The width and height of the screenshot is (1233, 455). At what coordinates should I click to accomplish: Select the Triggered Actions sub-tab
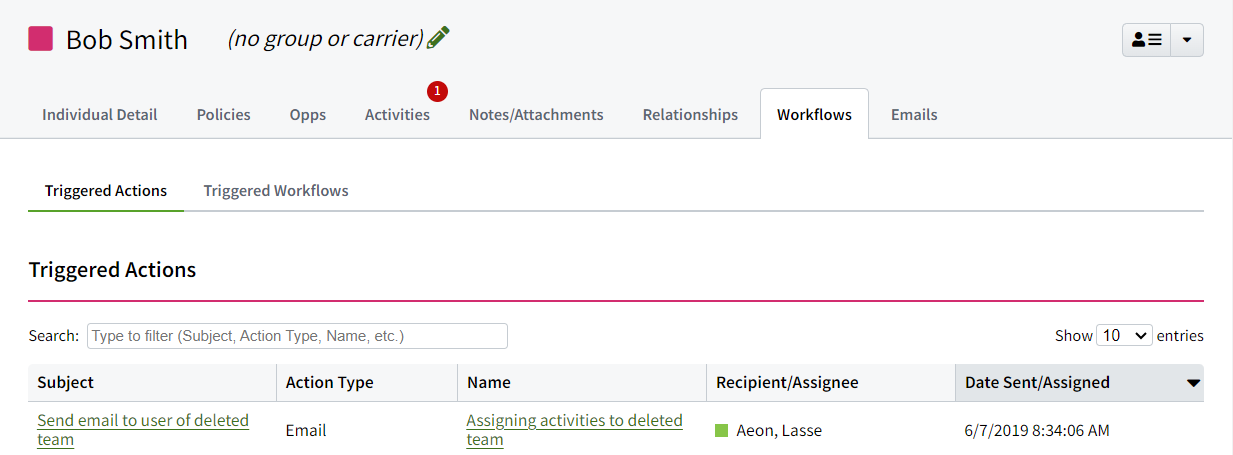pyautogui.click(x=106, y=190)
